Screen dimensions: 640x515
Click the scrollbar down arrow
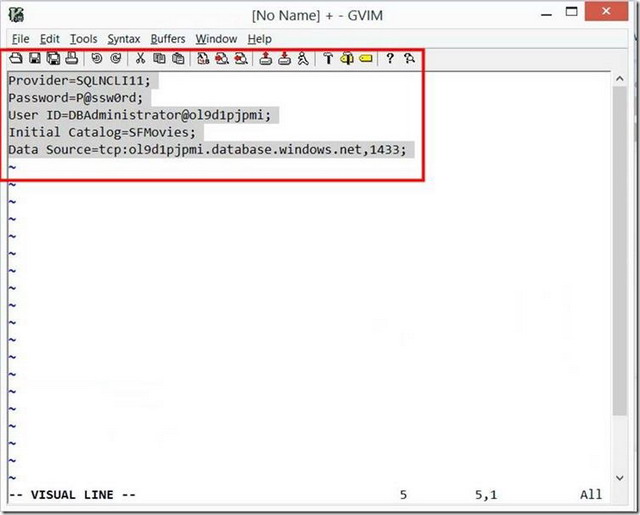tap(620, 478)
